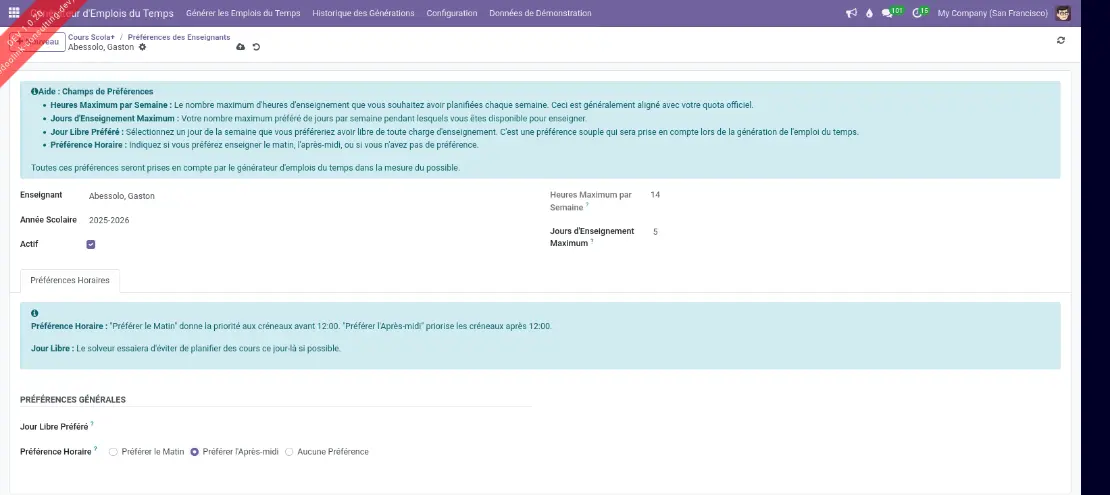1110x495 pixels.
Task: Click the gear actions icon beside Abessolo, Gaston
Action: (142, 47)
